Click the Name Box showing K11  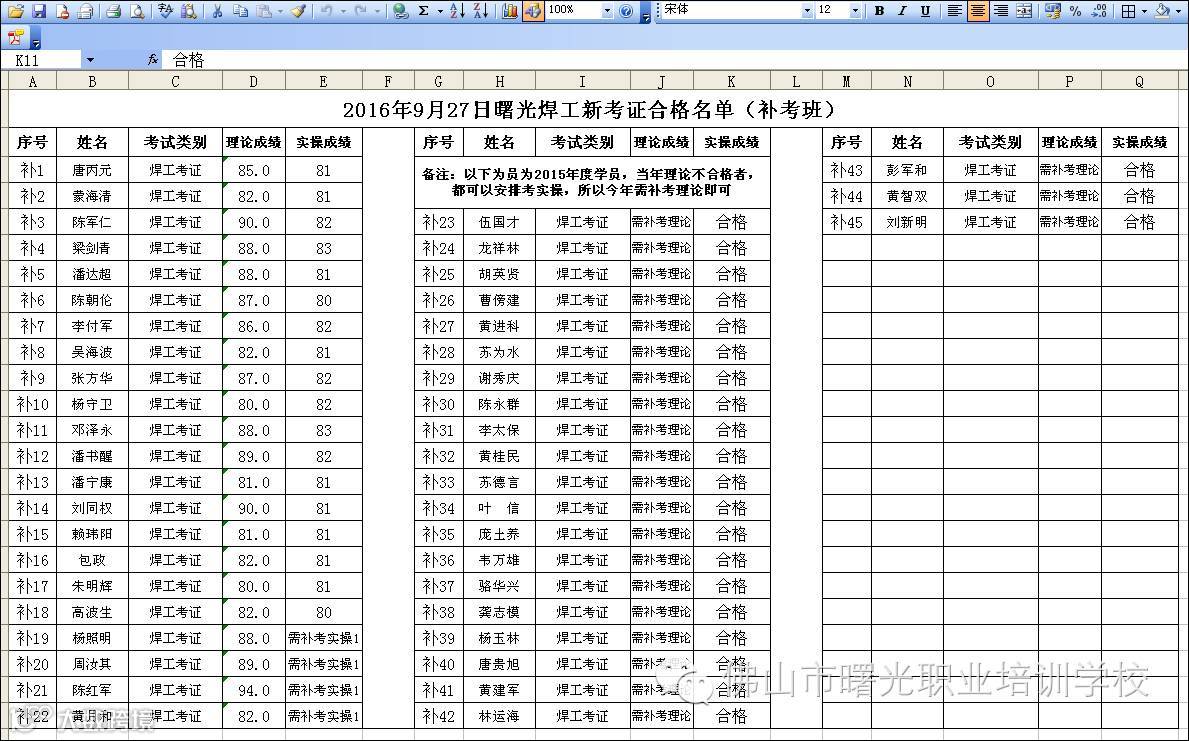pyautogui.click(x=43, y=60)
